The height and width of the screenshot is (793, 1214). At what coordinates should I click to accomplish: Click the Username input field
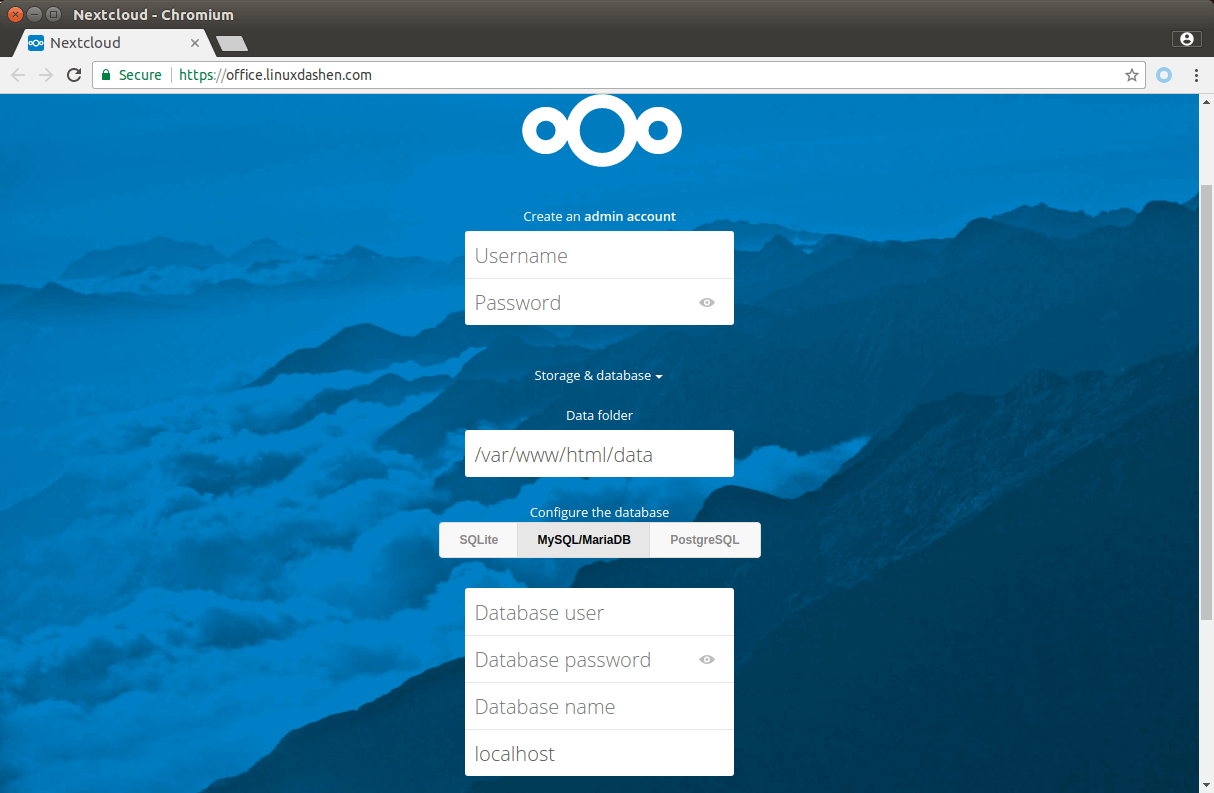point(599,255)
